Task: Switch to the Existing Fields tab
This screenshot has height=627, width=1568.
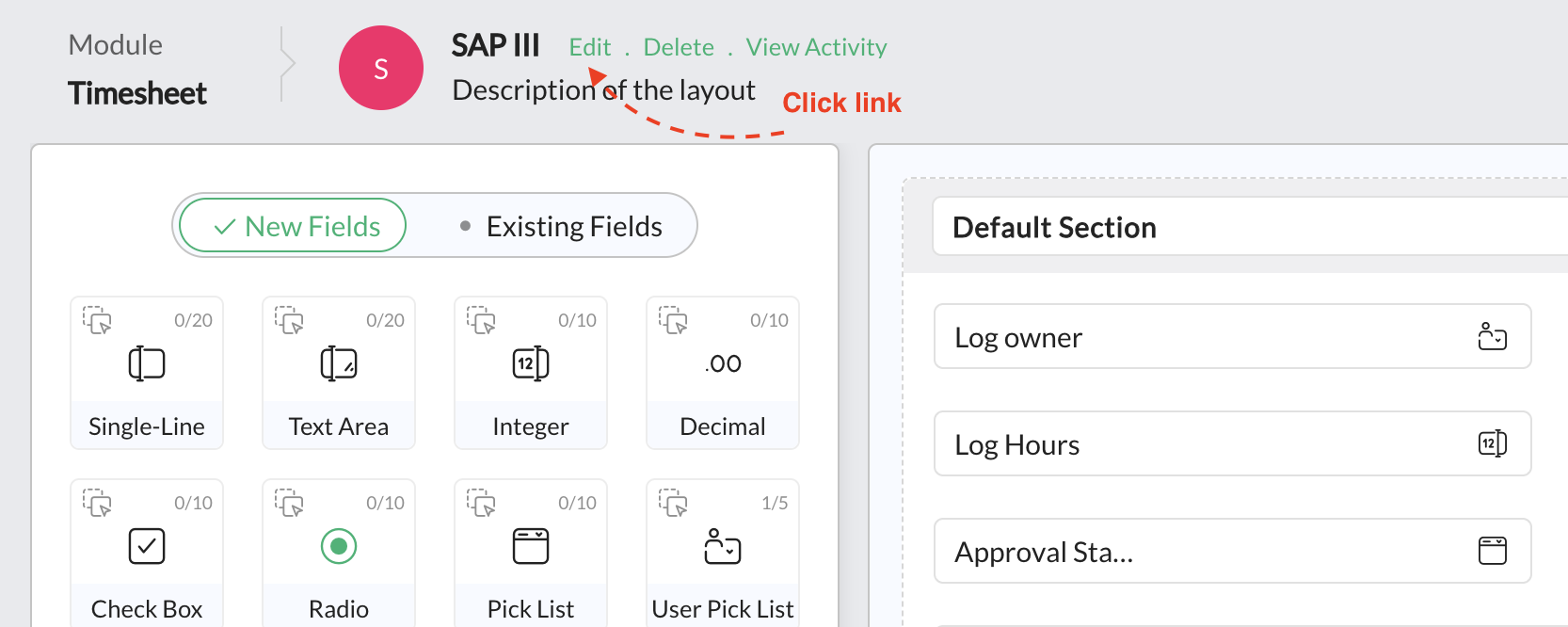Action: click(x=561, y=226)
